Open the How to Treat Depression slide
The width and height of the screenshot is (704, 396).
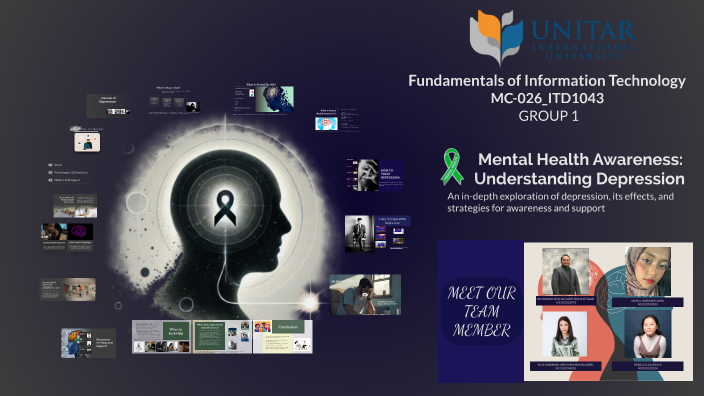tap(375, 175)
